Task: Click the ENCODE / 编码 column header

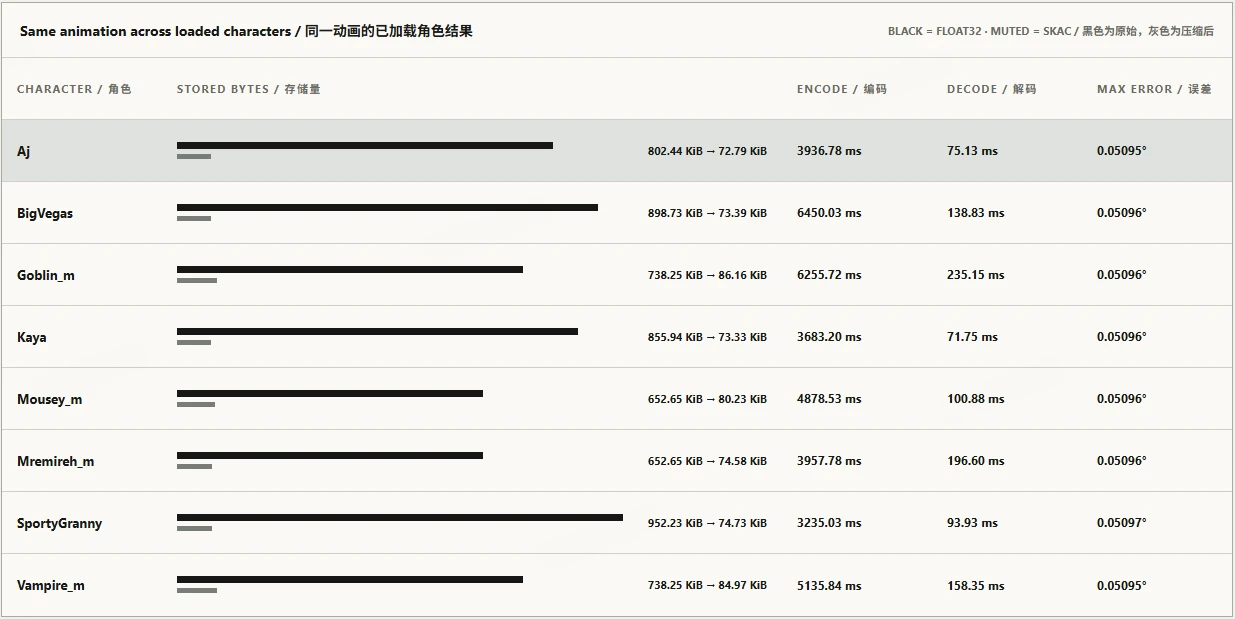Action: [842, 89]
